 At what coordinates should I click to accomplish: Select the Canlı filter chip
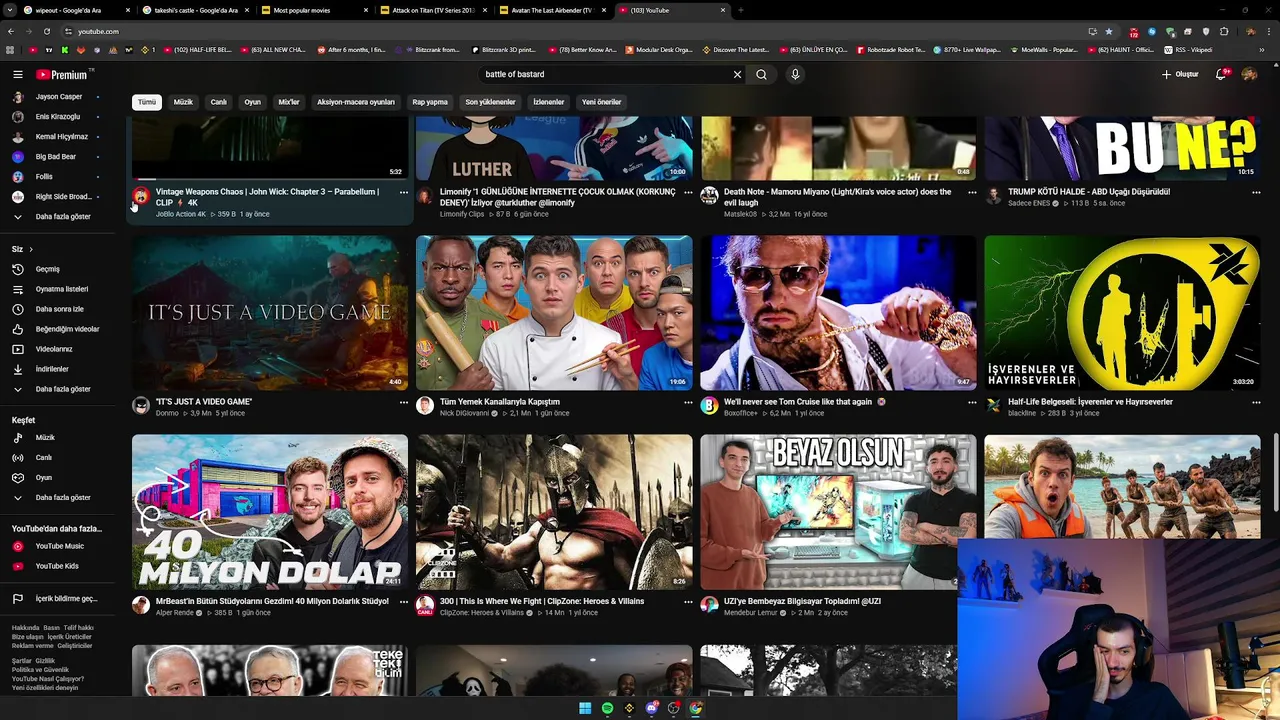point(218,102)
